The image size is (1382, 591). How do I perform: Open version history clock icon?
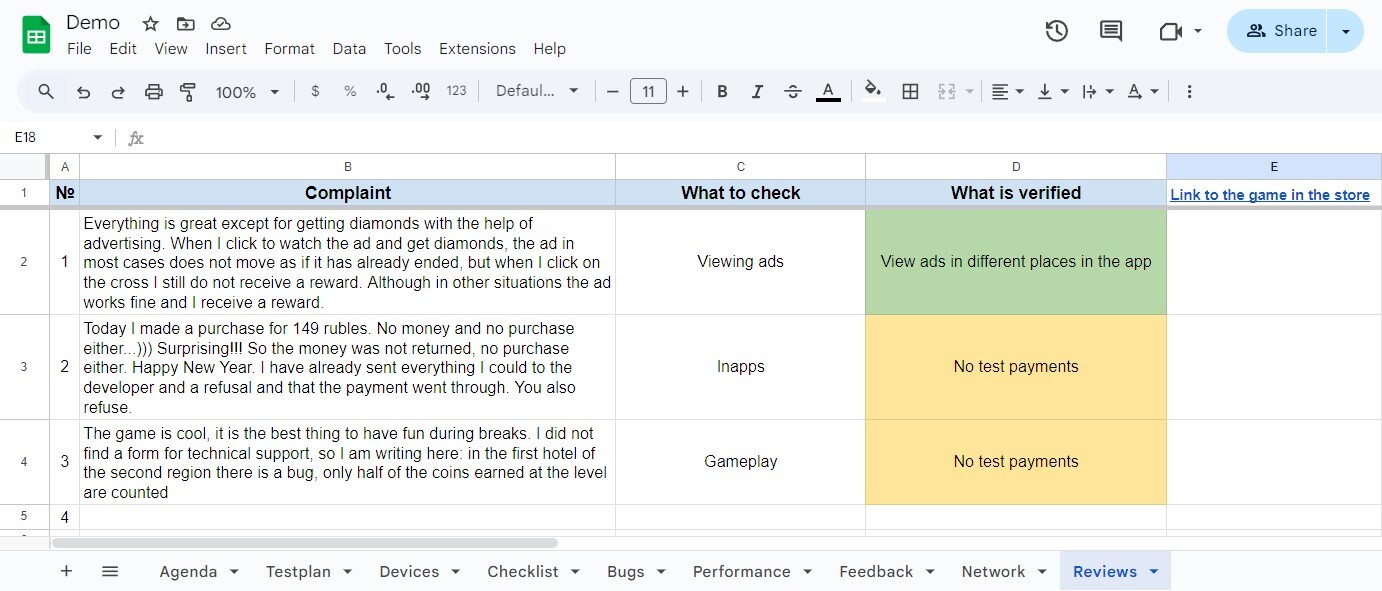click(1056, 31)
